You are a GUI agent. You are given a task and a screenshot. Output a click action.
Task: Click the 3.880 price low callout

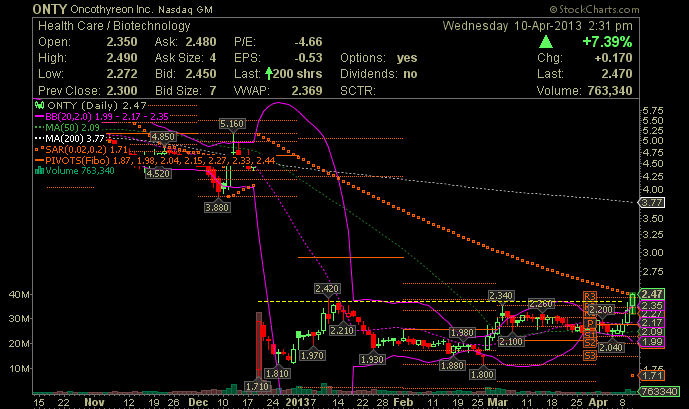click(x=217, y=207)
